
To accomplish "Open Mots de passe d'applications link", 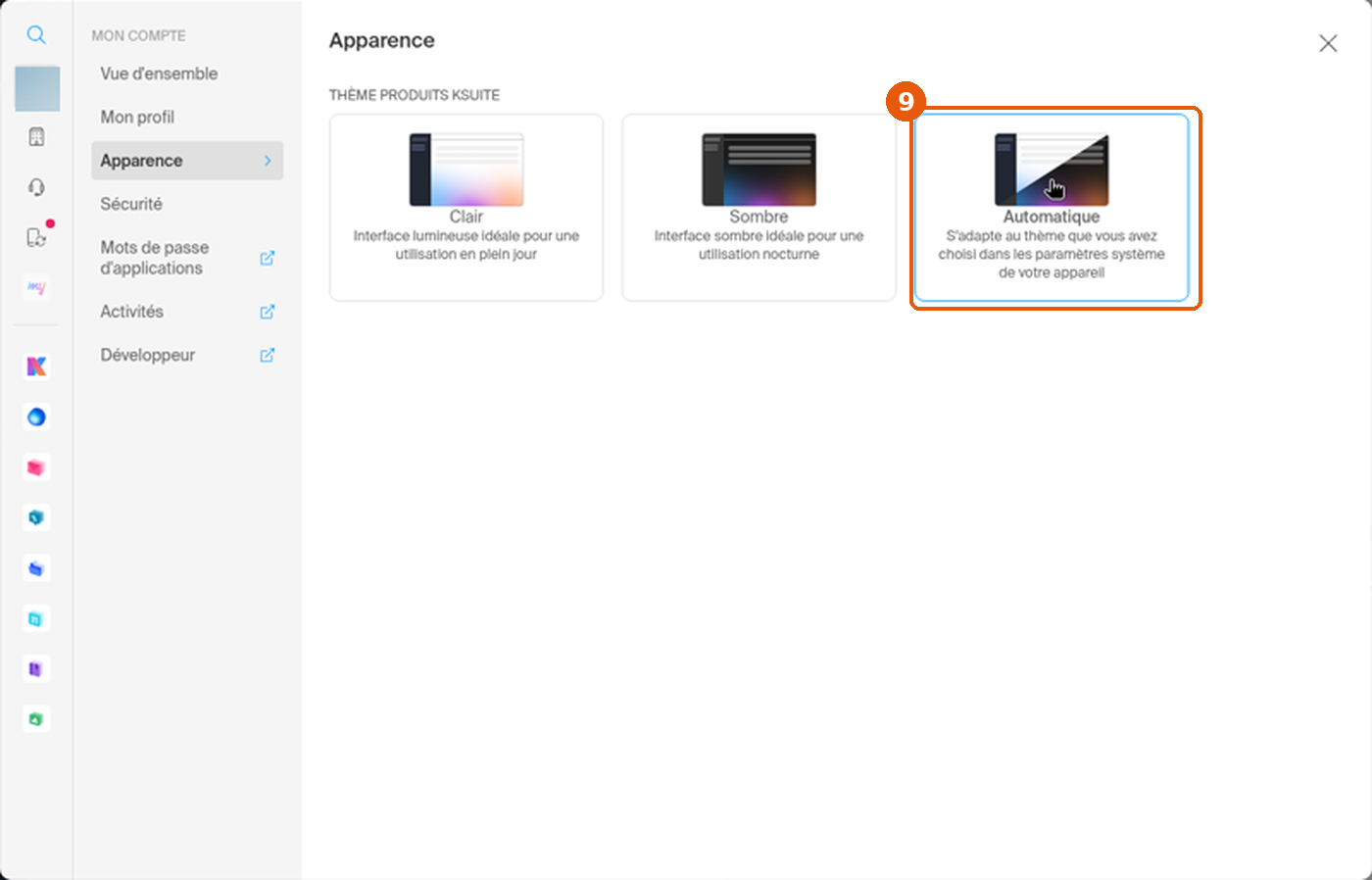I will coord(187,258).
